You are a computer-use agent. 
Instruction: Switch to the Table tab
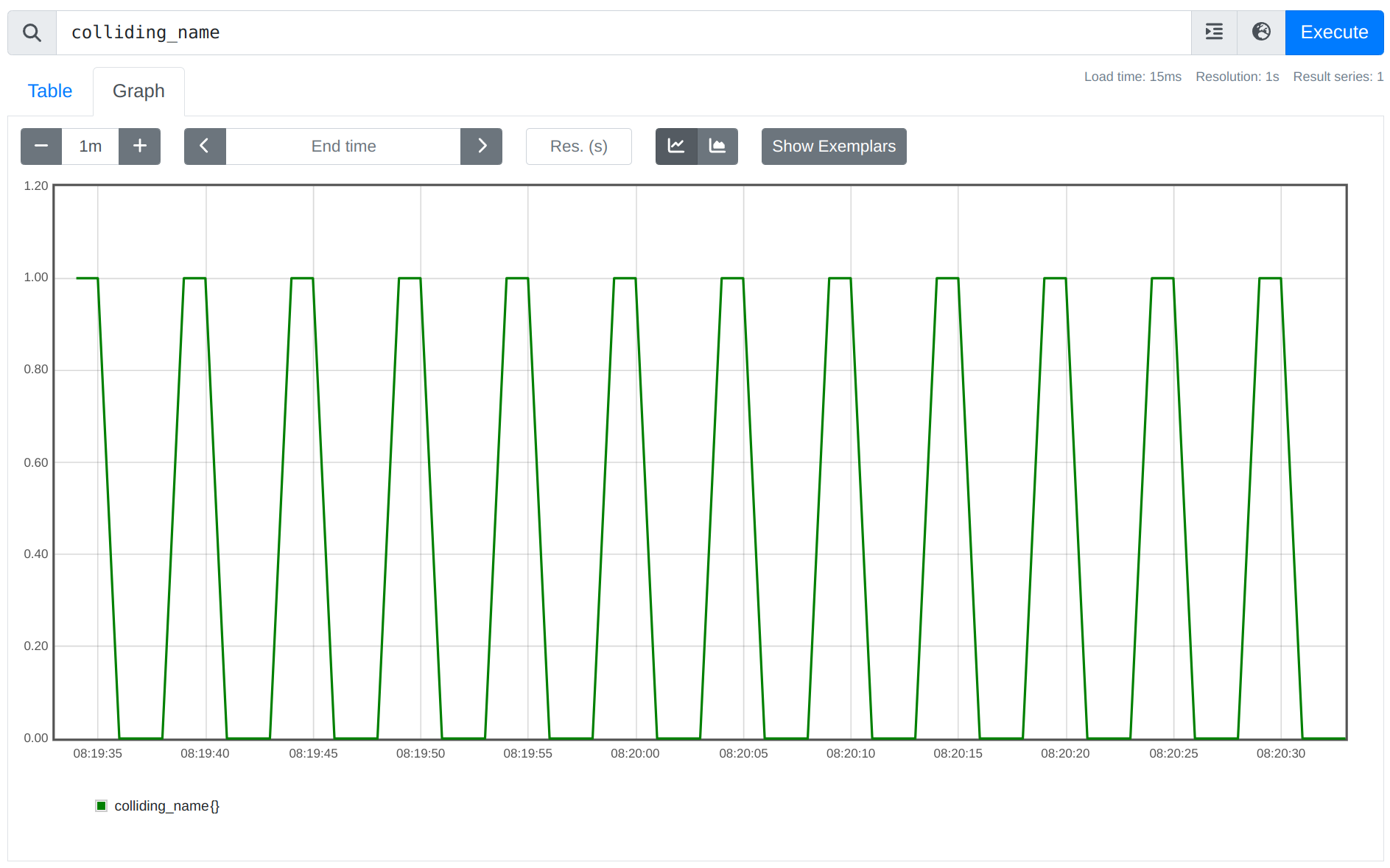point(50,91)
